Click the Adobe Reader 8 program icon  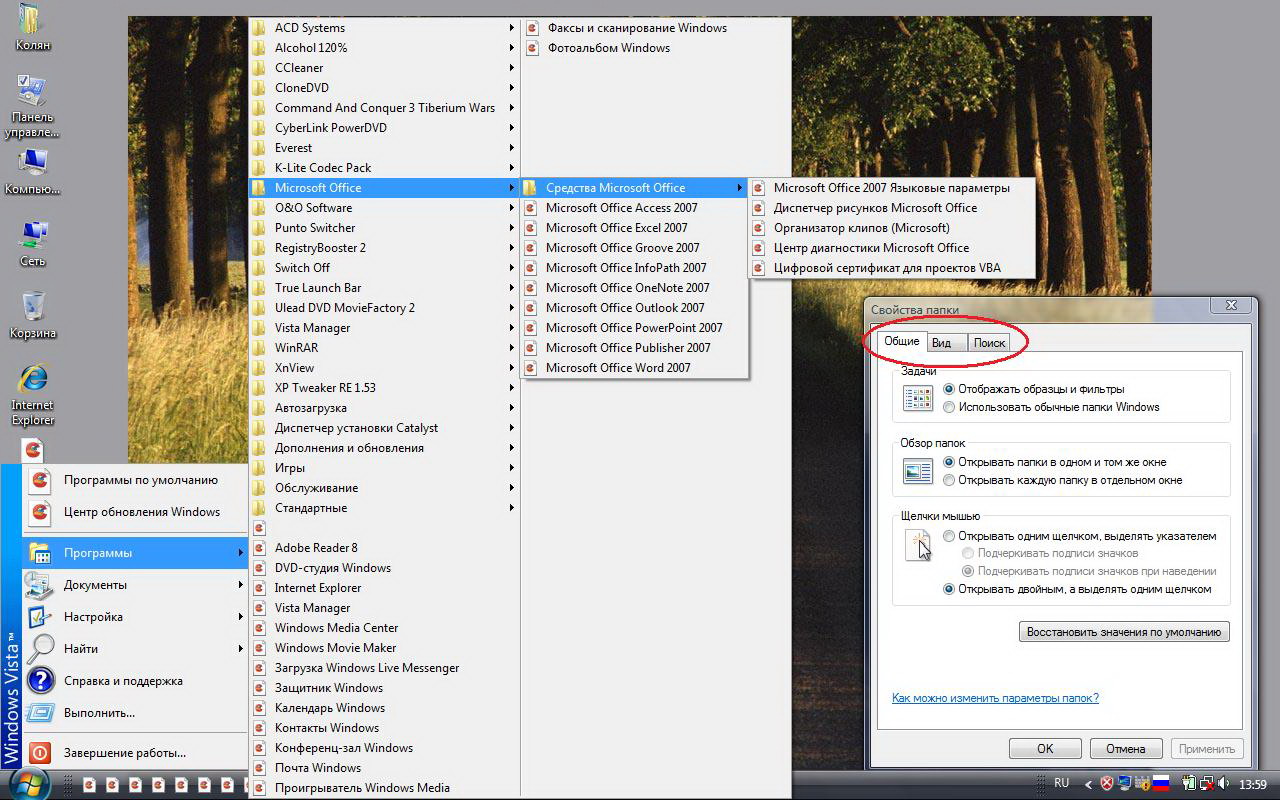260,548
